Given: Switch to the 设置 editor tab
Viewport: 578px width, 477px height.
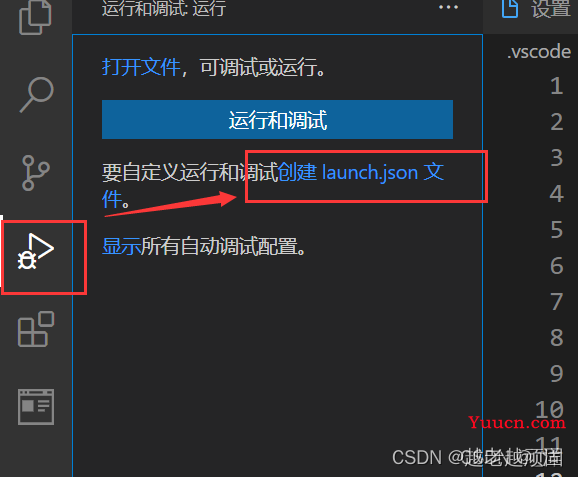Looking at the screenshot, I should 536,8.
